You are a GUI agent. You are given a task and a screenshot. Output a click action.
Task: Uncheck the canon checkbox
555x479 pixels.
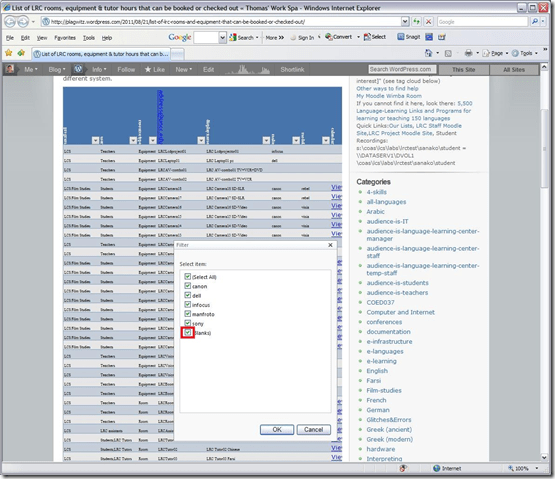point(188,286)
